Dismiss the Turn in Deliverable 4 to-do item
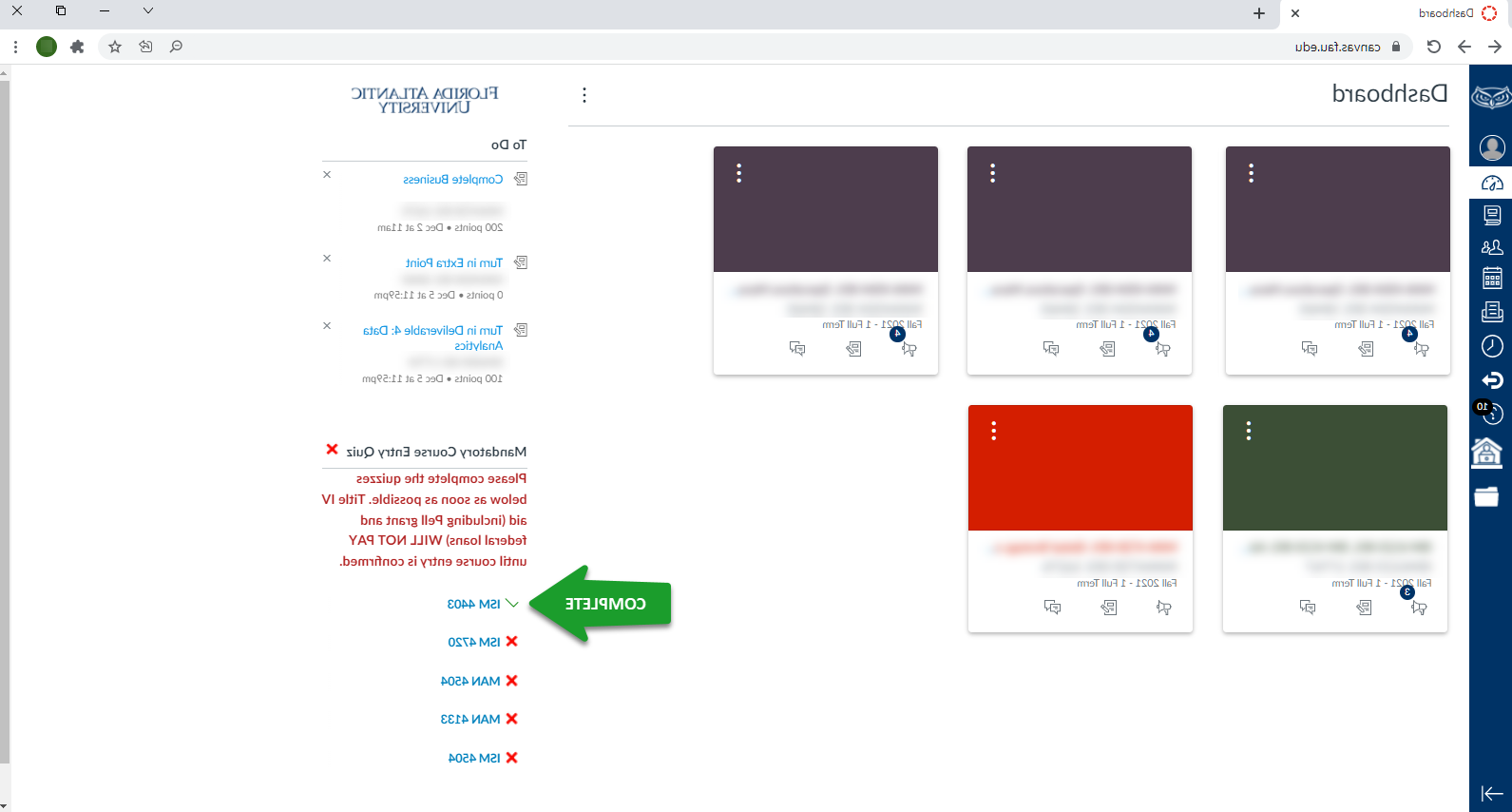 point(327,326)
